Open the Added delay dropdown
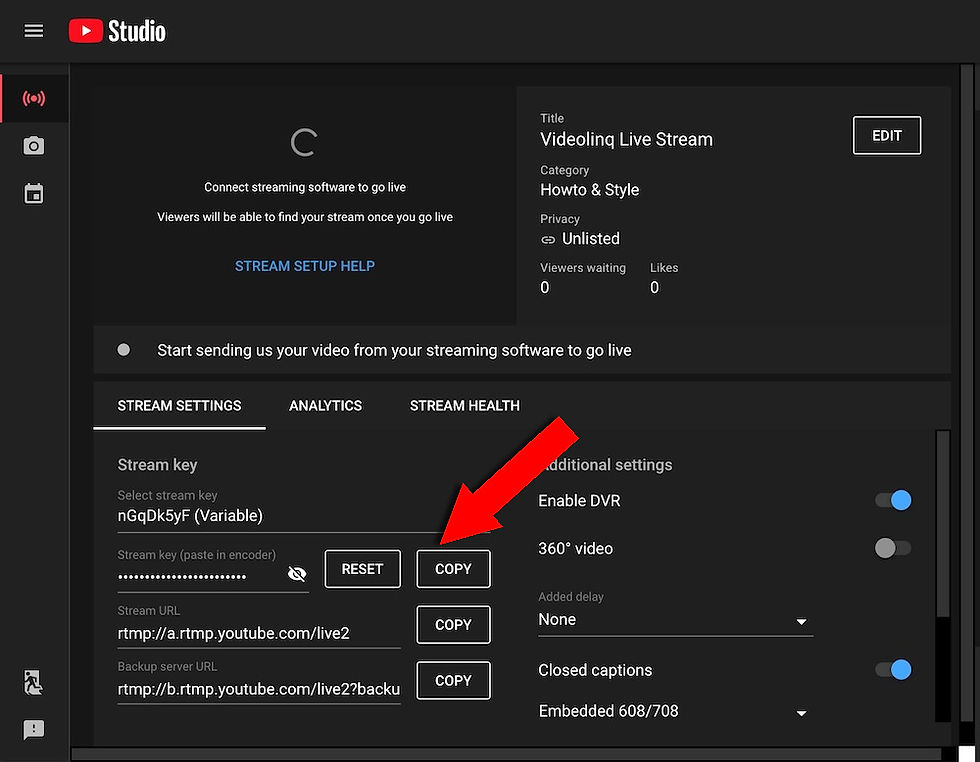The width and height of the screenshot is (980, 762). [x=676, y=619]
